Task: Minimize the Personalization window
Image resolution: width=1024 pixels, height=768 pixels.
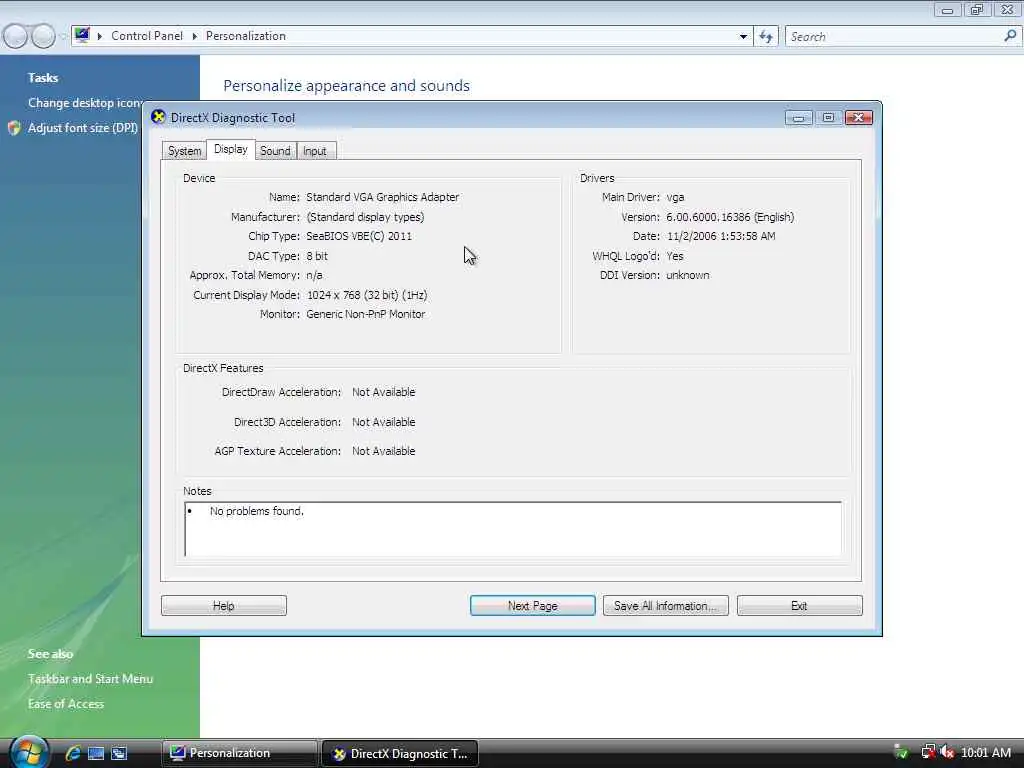Action: [948, 9]
